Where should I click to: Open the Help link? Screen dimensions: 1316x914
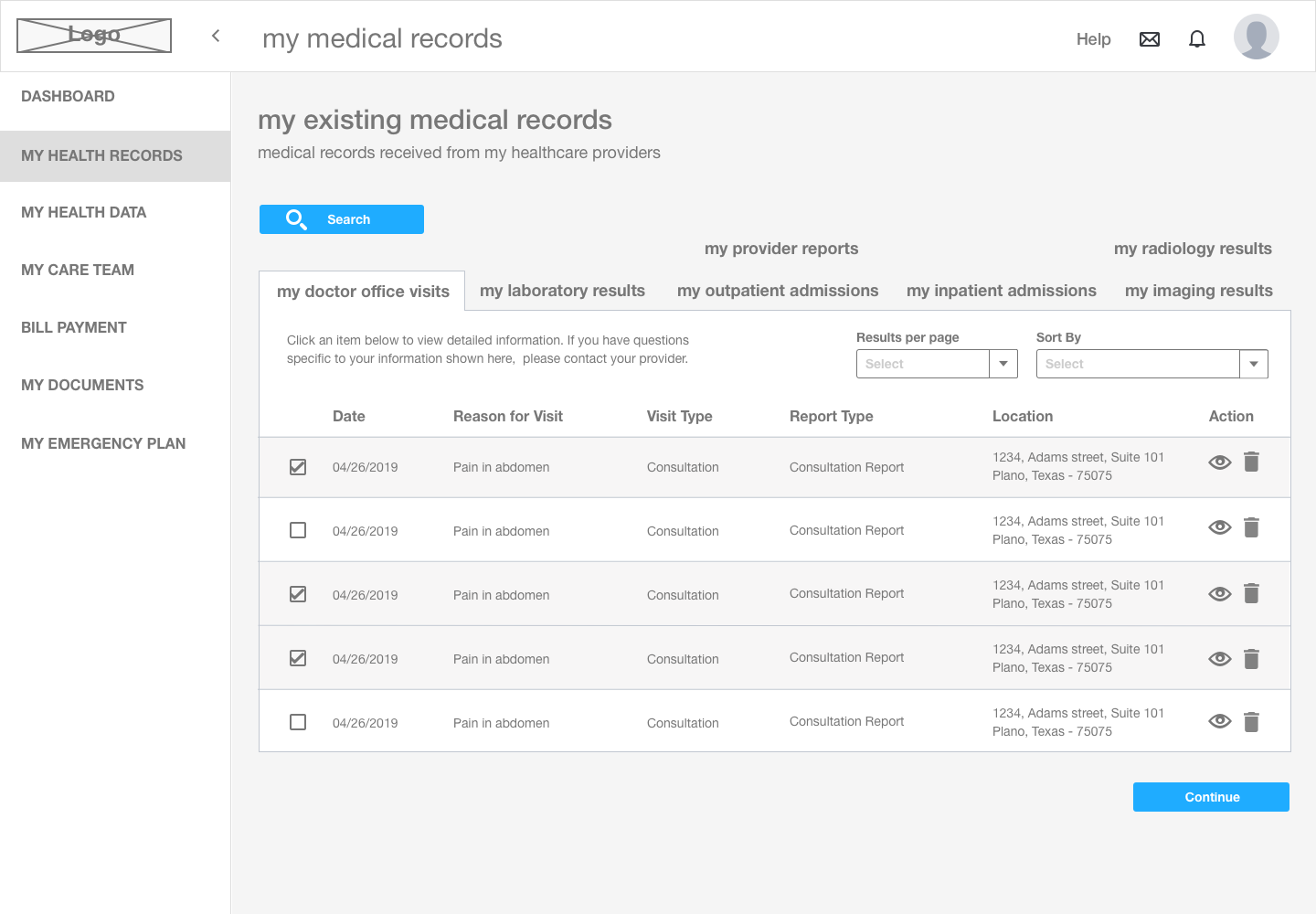point(1093,39)
